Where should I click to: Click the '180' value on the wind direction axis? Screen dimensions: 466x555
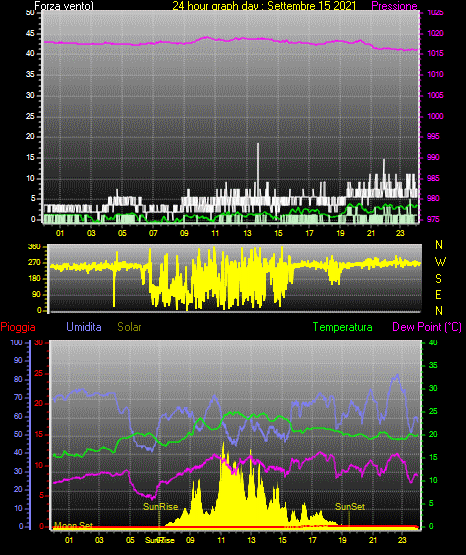point(34,279)
